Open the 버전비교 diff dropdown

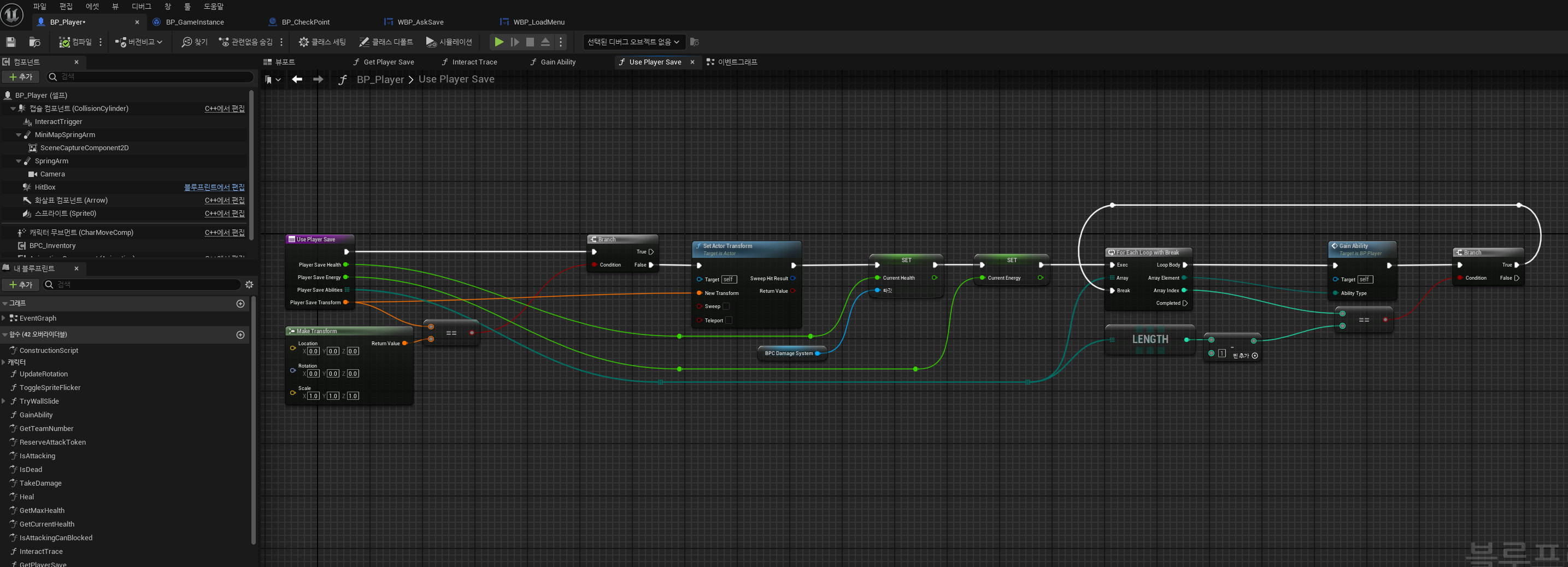click(x=138, y=42)
